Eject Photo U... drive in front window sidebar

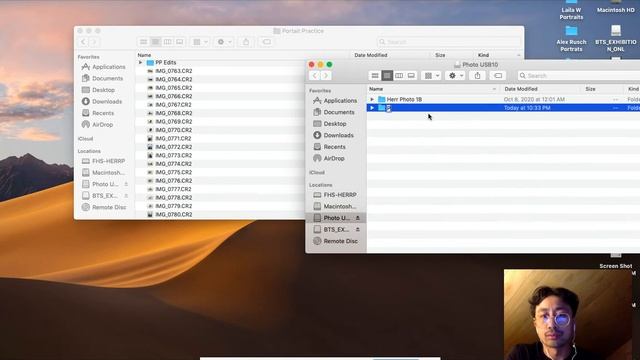(x=358, y=218)
